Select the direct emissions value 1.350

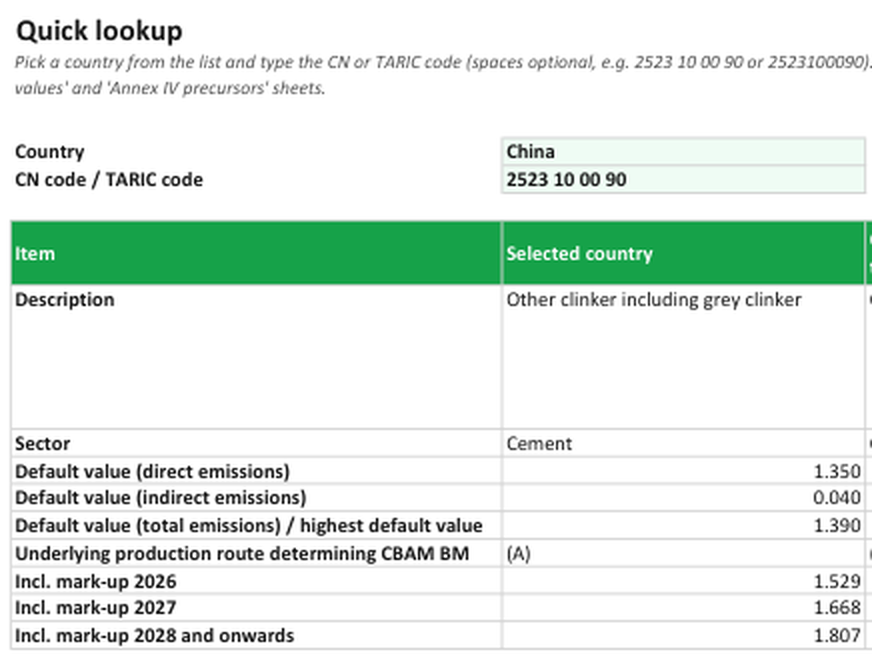(683, 470)
